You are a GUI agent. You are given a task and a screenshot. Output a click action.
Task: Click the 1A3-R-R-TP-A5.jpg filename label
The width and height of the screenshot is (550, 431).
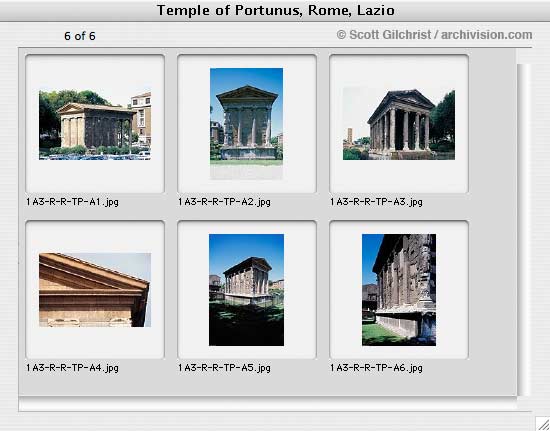tap(224, 368)
